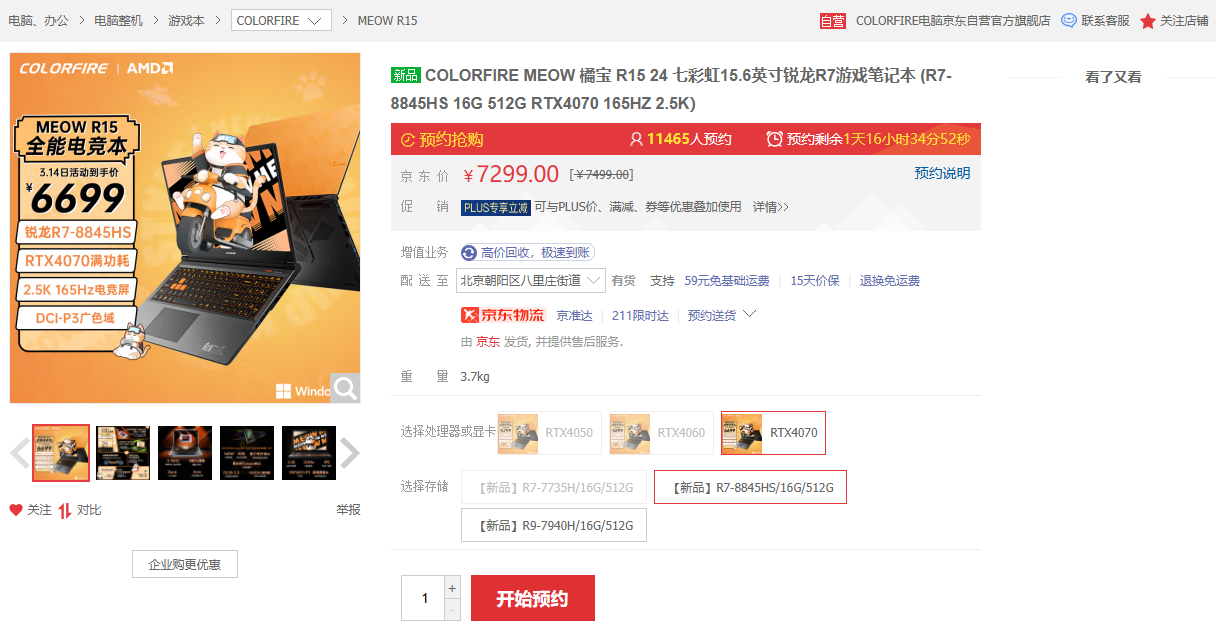Select the RTX4070 option
Screen dimensions: 1216x637
pyautogui.click(x=773, y=433)
